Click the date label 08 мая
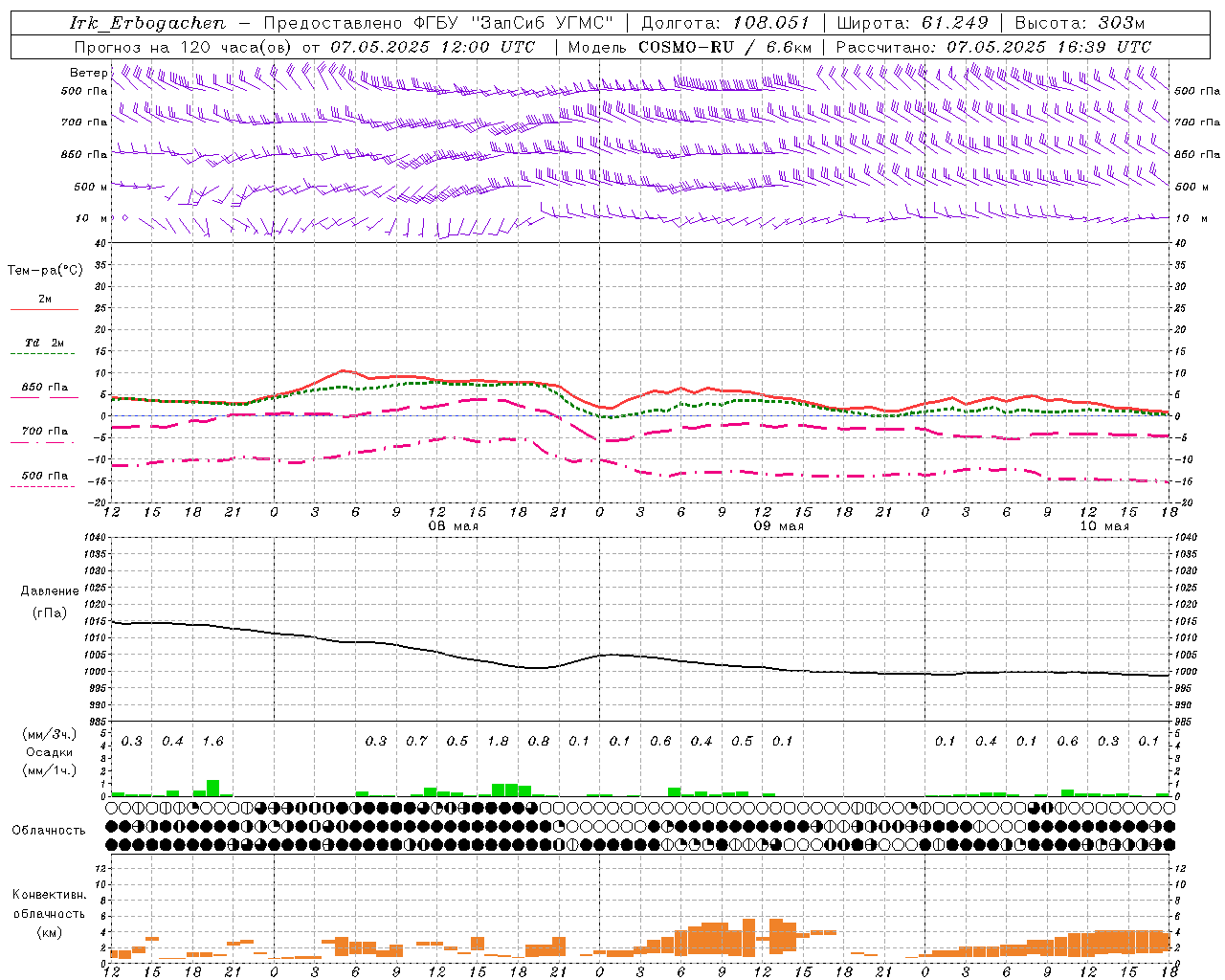Viewport: 1225px width, 980px height. [454, 525]
